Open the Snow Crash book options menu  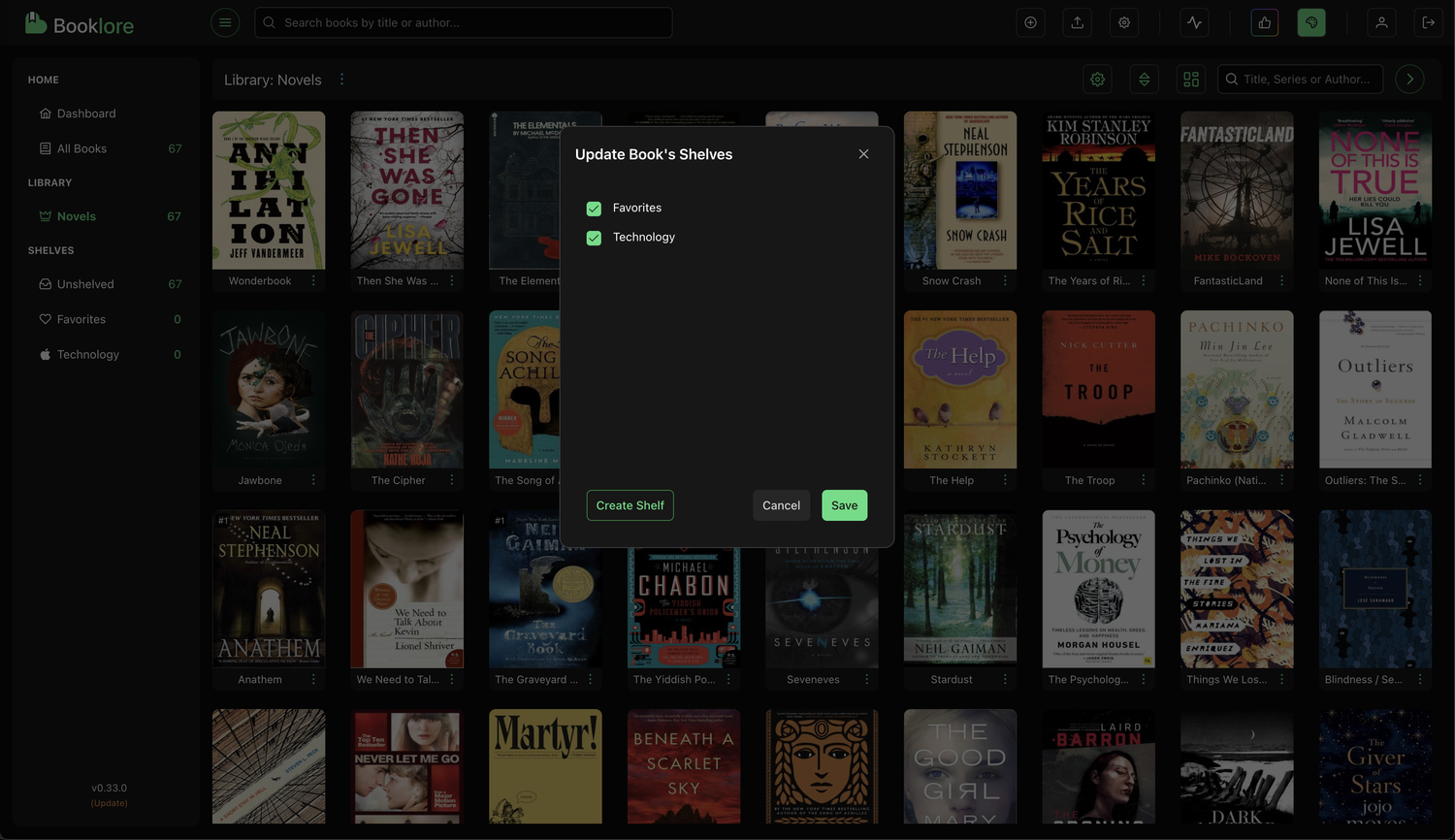click(1004, 280)
